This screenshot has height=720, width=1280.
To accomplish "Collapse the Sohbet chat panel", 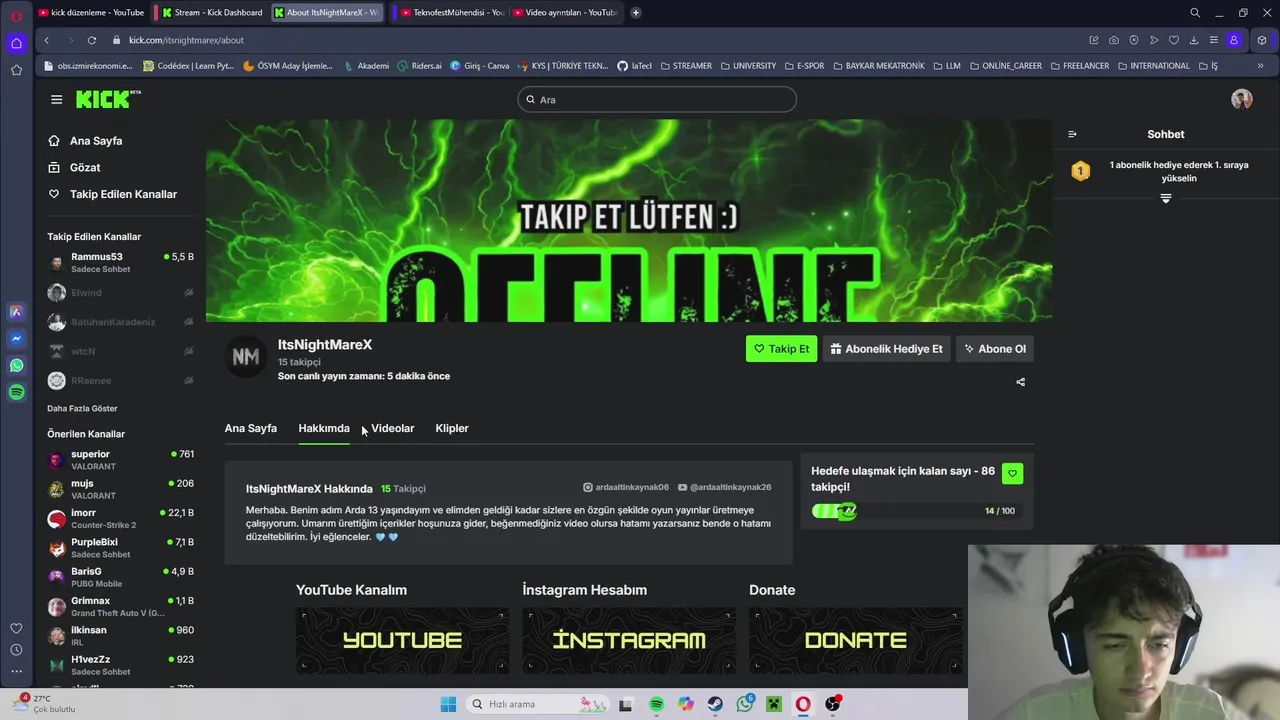I will click(x=1072, y=134).
